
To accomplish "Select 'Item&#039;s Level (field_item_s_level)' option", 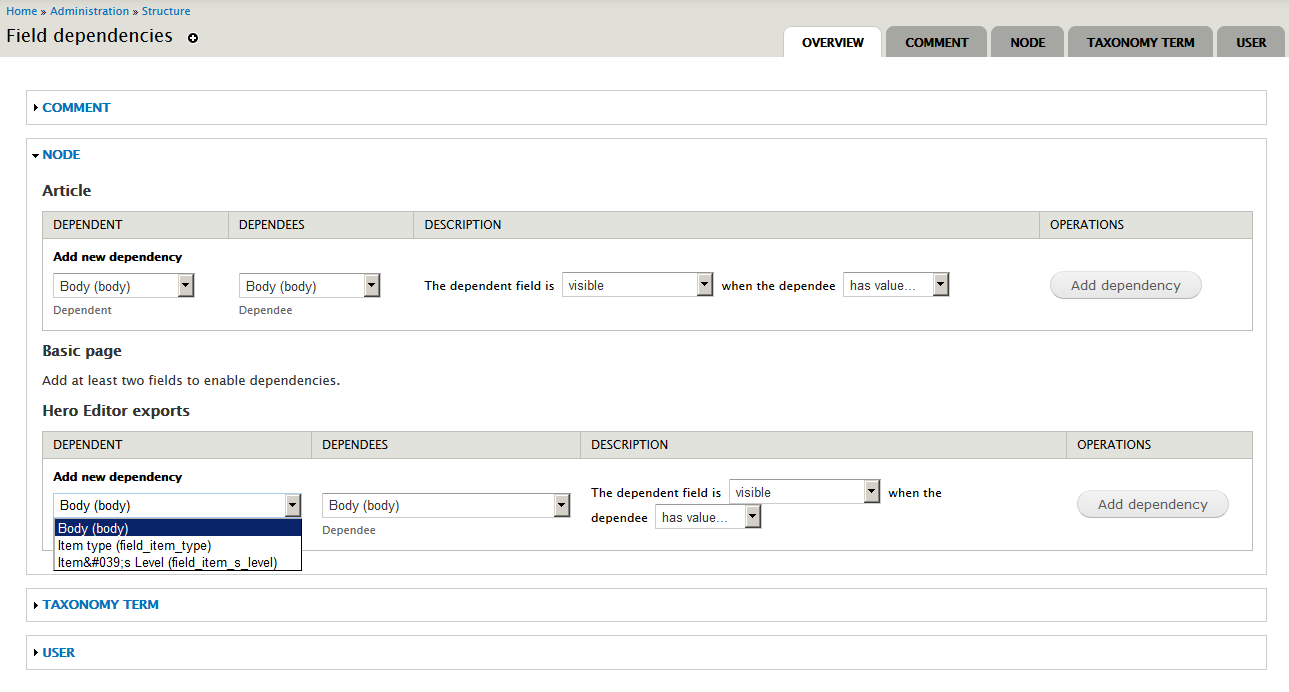I will tap(177, 562).
